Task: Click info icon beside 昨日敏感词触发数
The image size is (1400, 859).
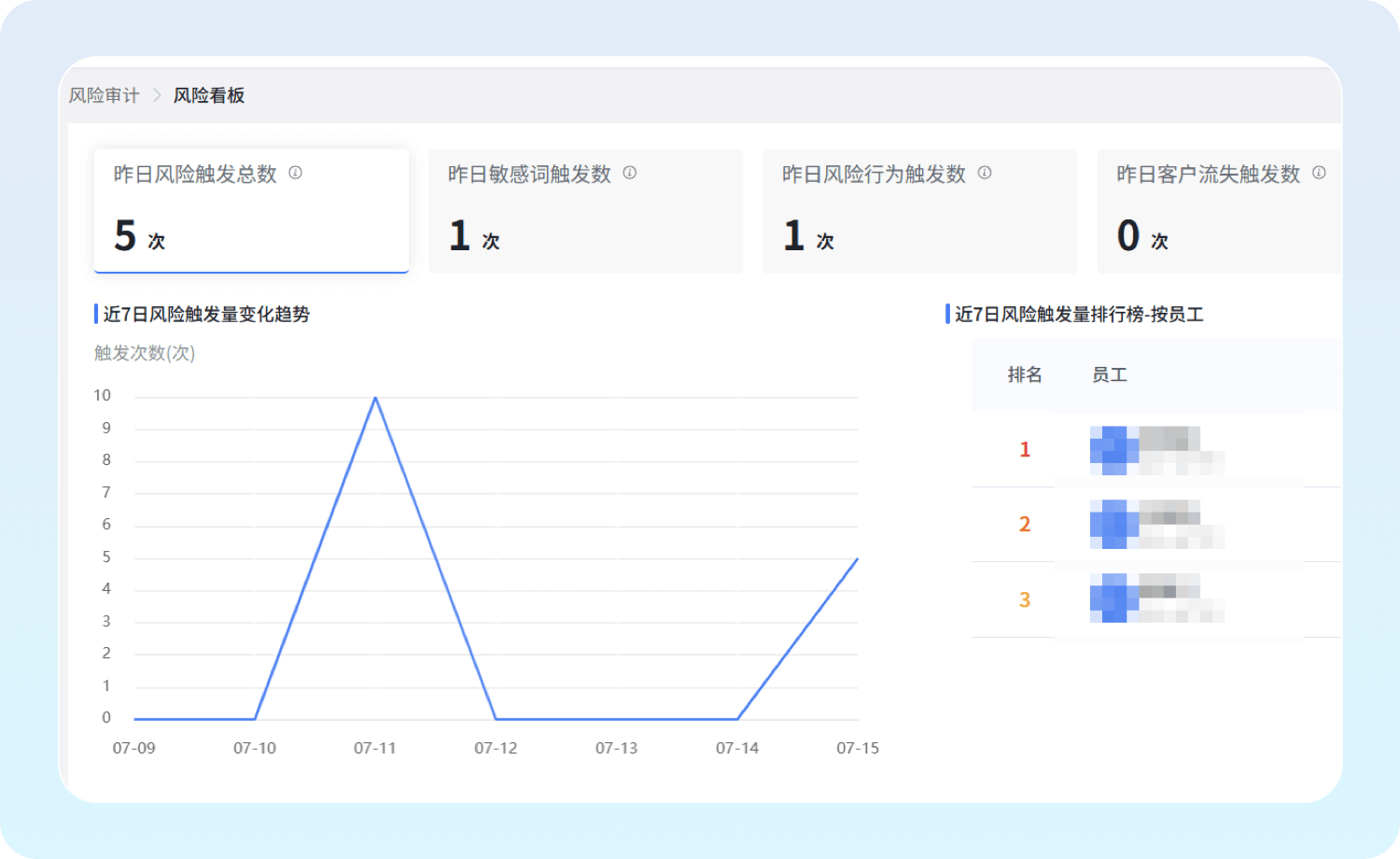Action: [x=629, y=173]
